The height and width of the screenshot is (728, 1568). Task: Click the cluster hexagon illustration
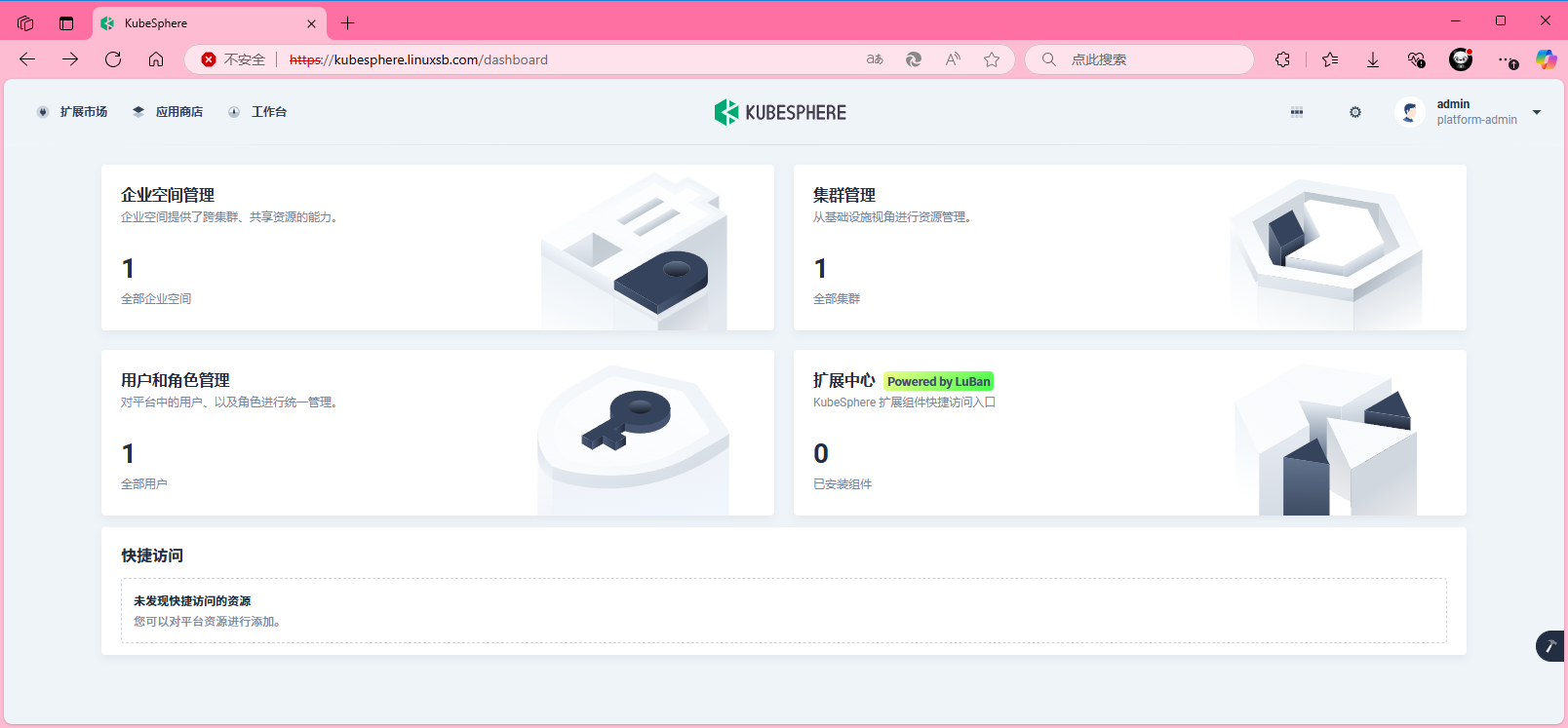pyautogui.click(x=1326, y=253)
